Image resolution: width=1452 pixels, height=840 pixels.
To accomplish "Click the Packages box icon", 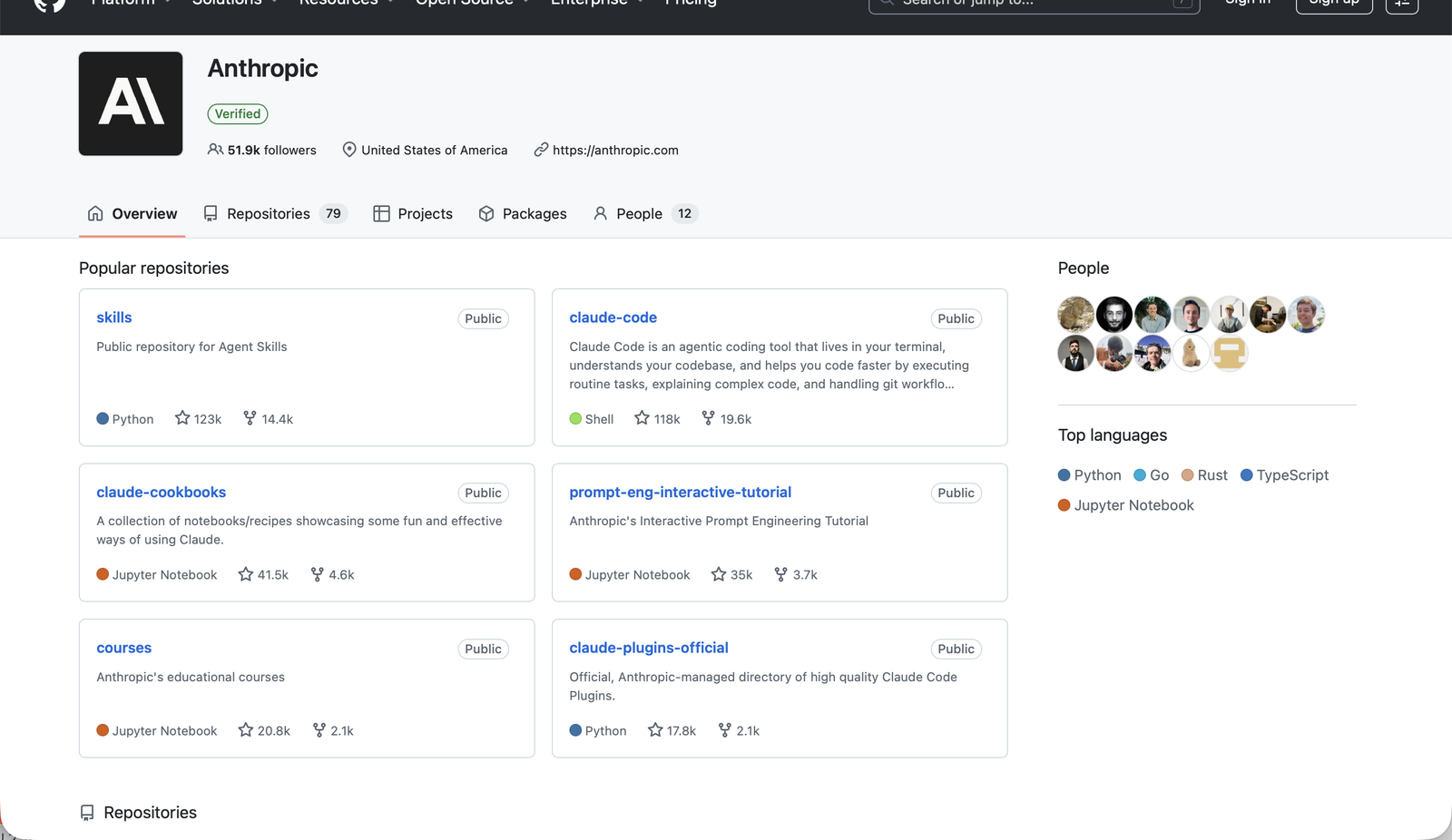I will tap(486, 213).
